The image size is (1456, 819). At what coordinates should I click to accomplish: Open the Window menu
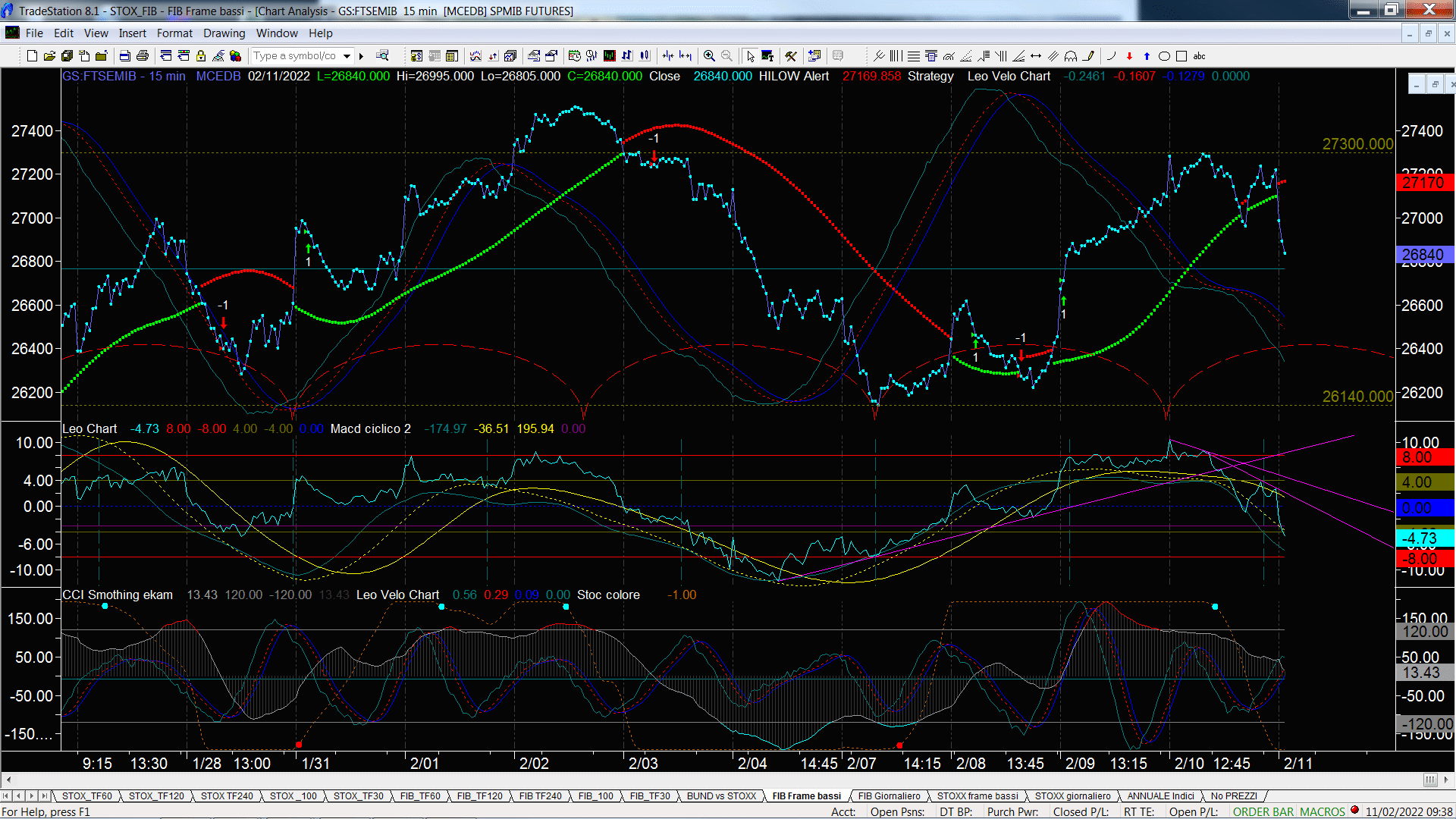coord(277,33)
